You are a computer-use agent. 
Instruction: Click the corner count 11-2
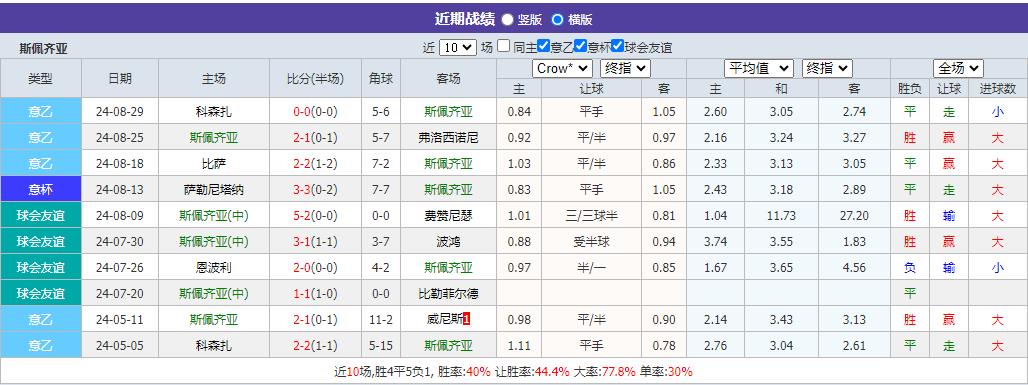381,319
